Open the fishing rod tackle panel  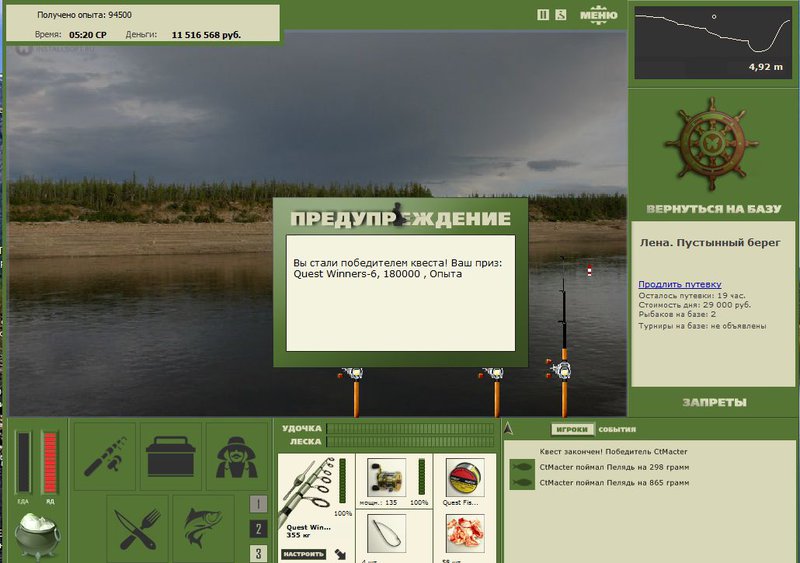point(105,456)
